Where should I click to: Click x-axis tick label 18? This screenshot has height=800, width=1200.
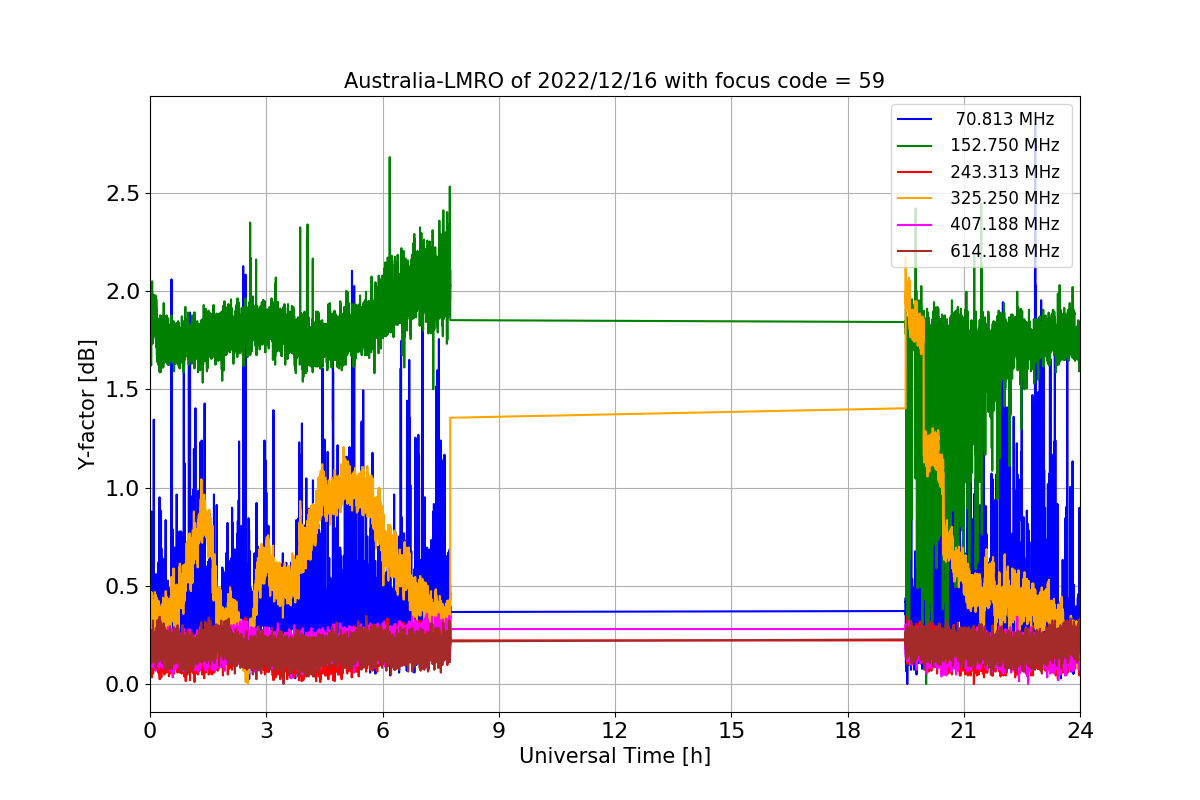(847, 731)
